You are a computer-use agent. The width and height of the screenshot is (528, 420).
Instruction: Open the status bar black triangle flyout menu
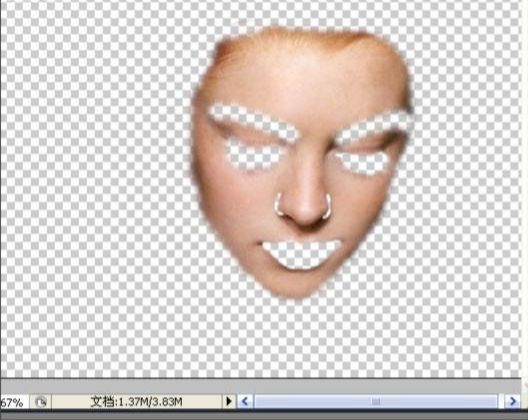pyautogui.click(x=229, y=401)
